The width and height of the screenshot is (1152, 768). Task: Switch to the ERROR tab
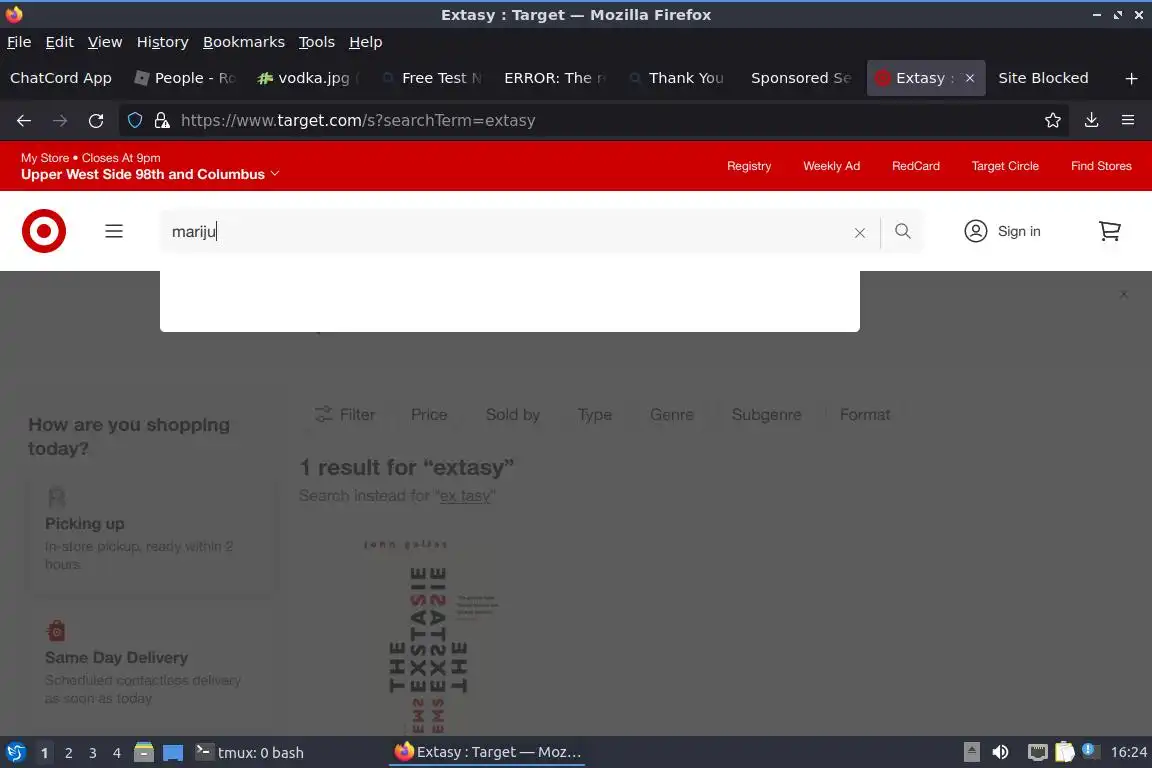click(555, 78)
